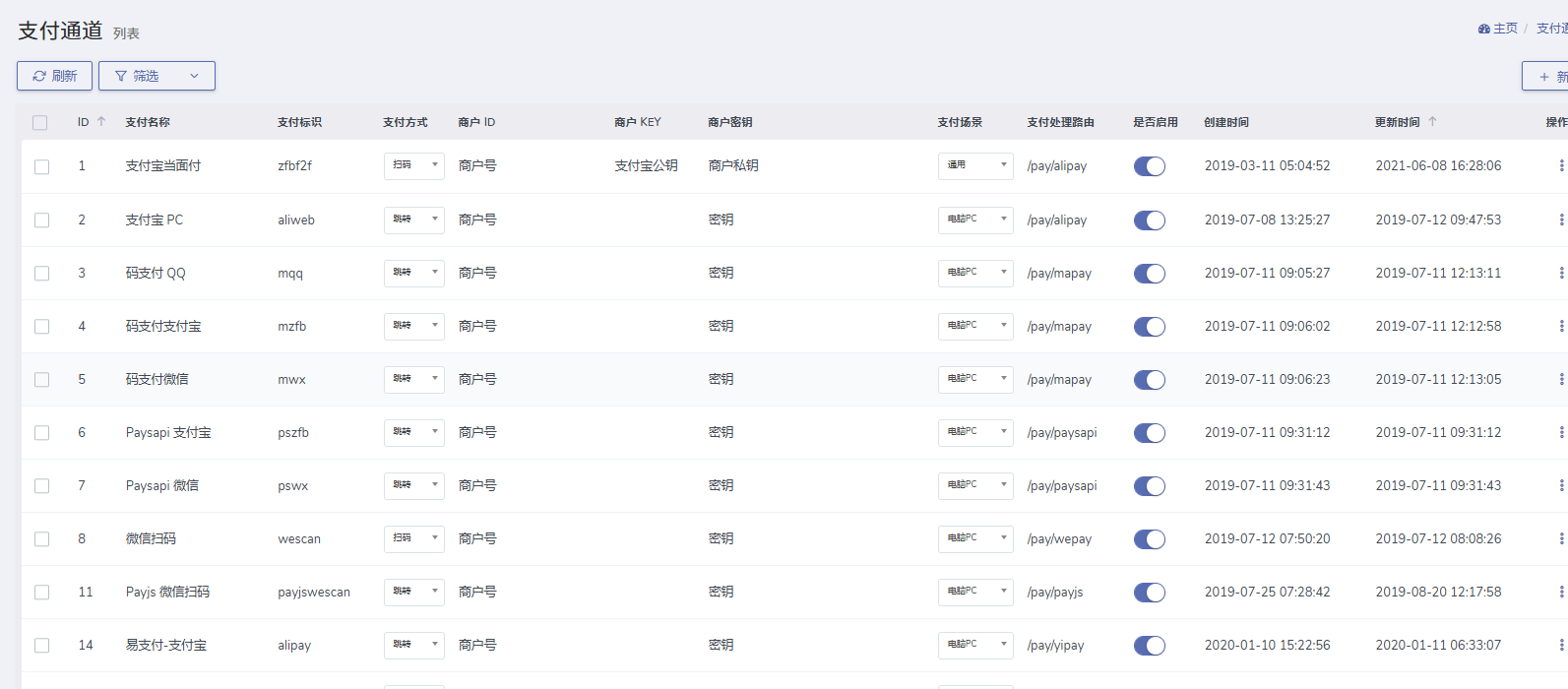Expand the 筛选 dropdown chevron
Image resolution: width=1568 pixels, height=689 pixels.
[x=194, y=76]
